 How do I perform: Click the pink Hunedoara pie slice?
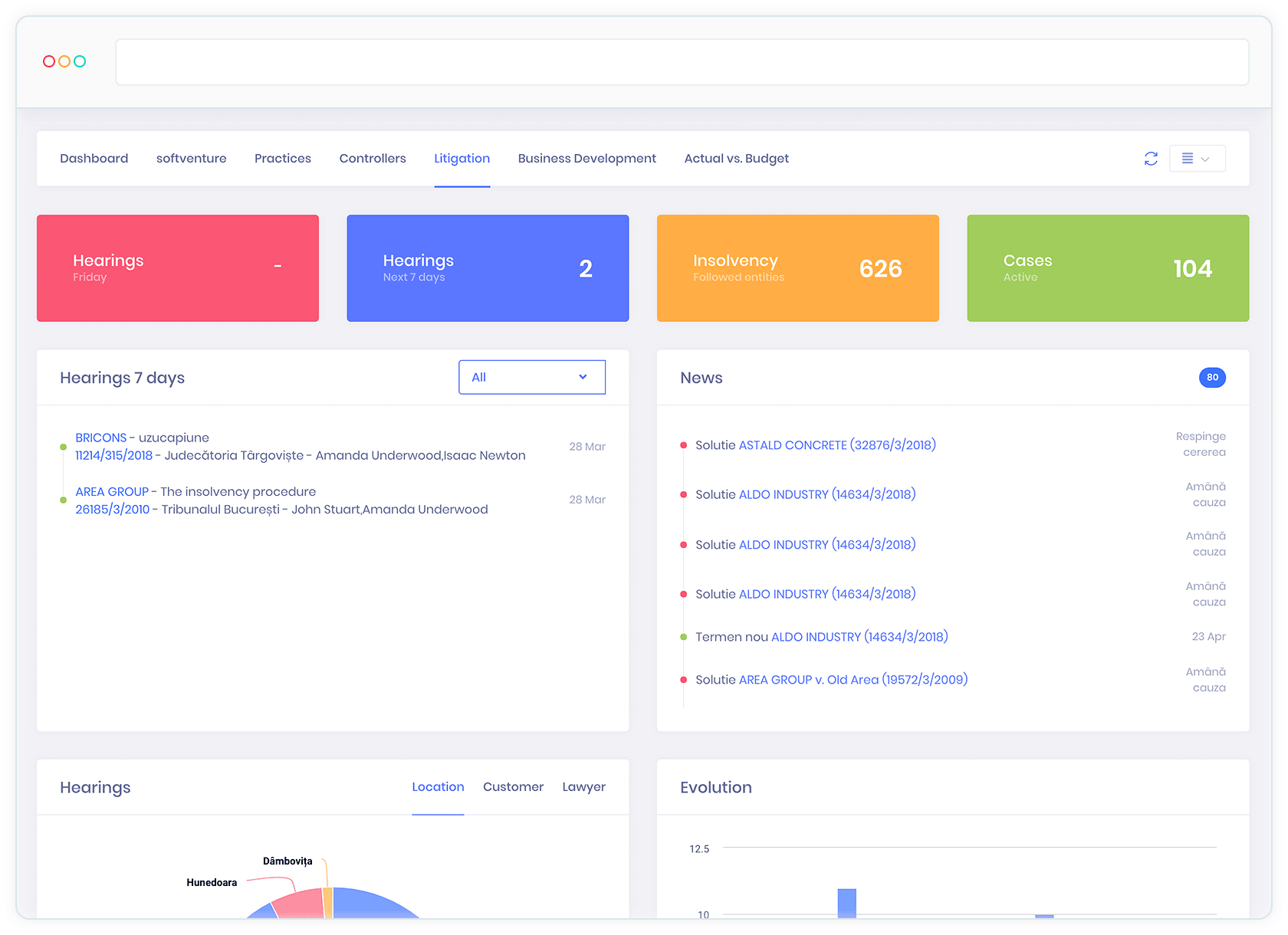(x=301, y=904)
